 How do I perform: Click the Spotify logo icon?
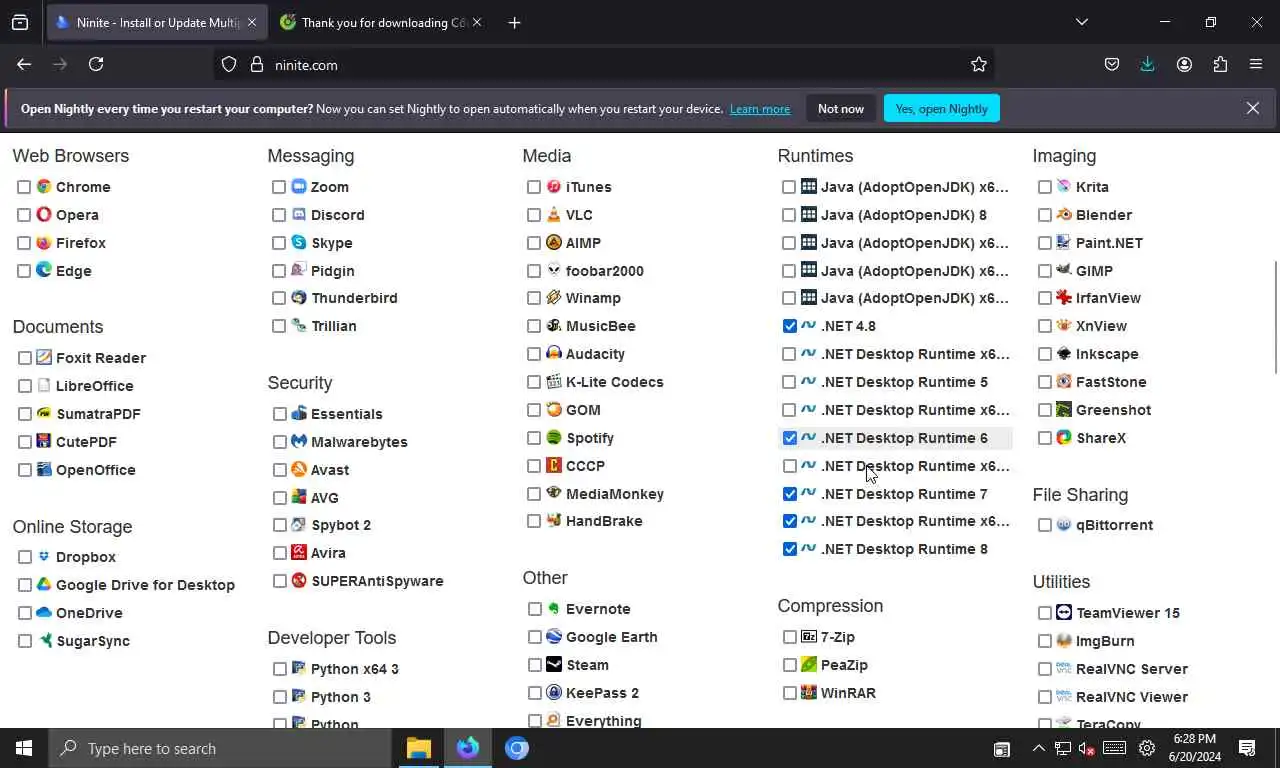tap(554, 438)
